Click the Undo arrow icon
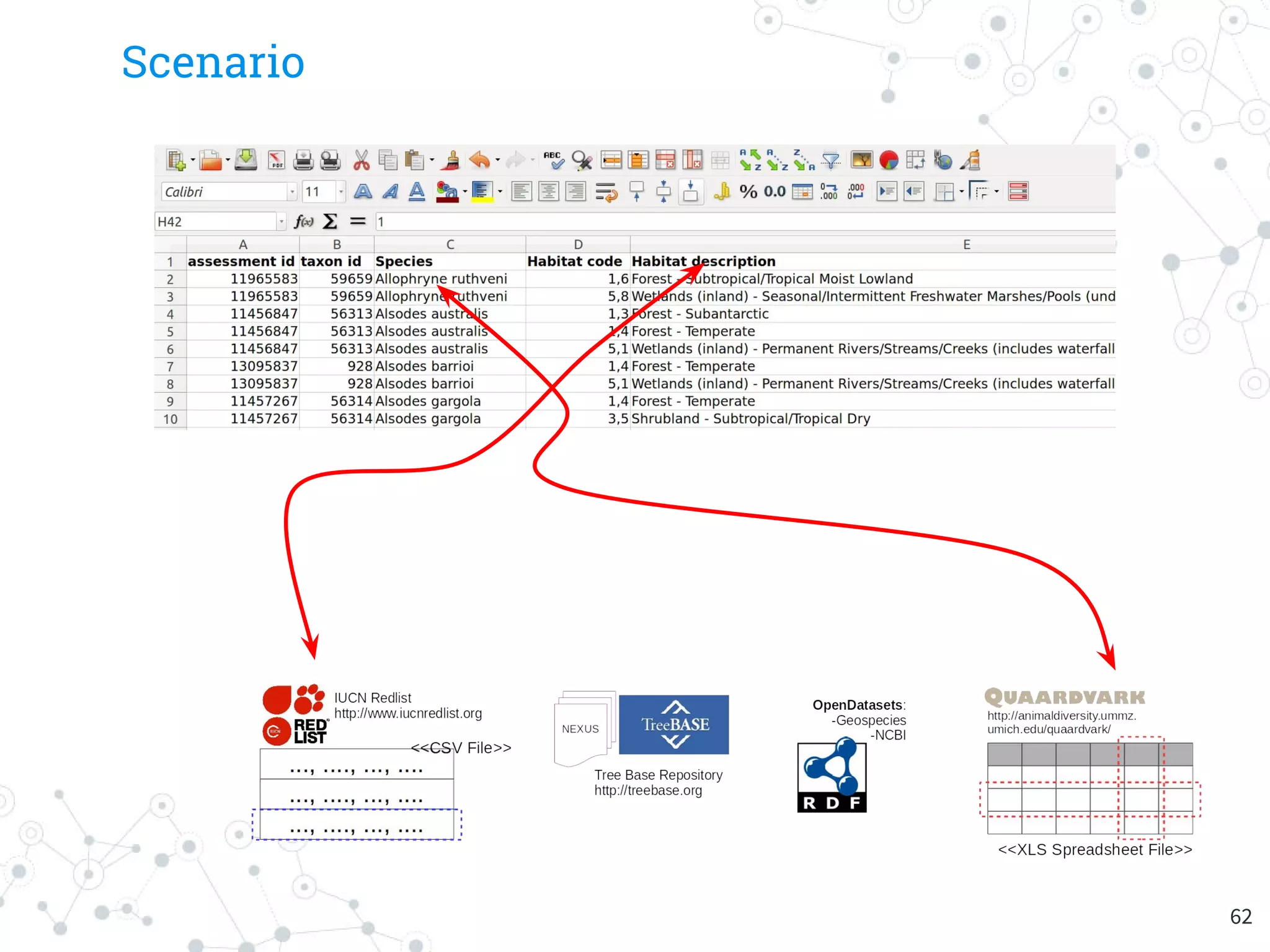1270x952 pixels. click(479, 161)
